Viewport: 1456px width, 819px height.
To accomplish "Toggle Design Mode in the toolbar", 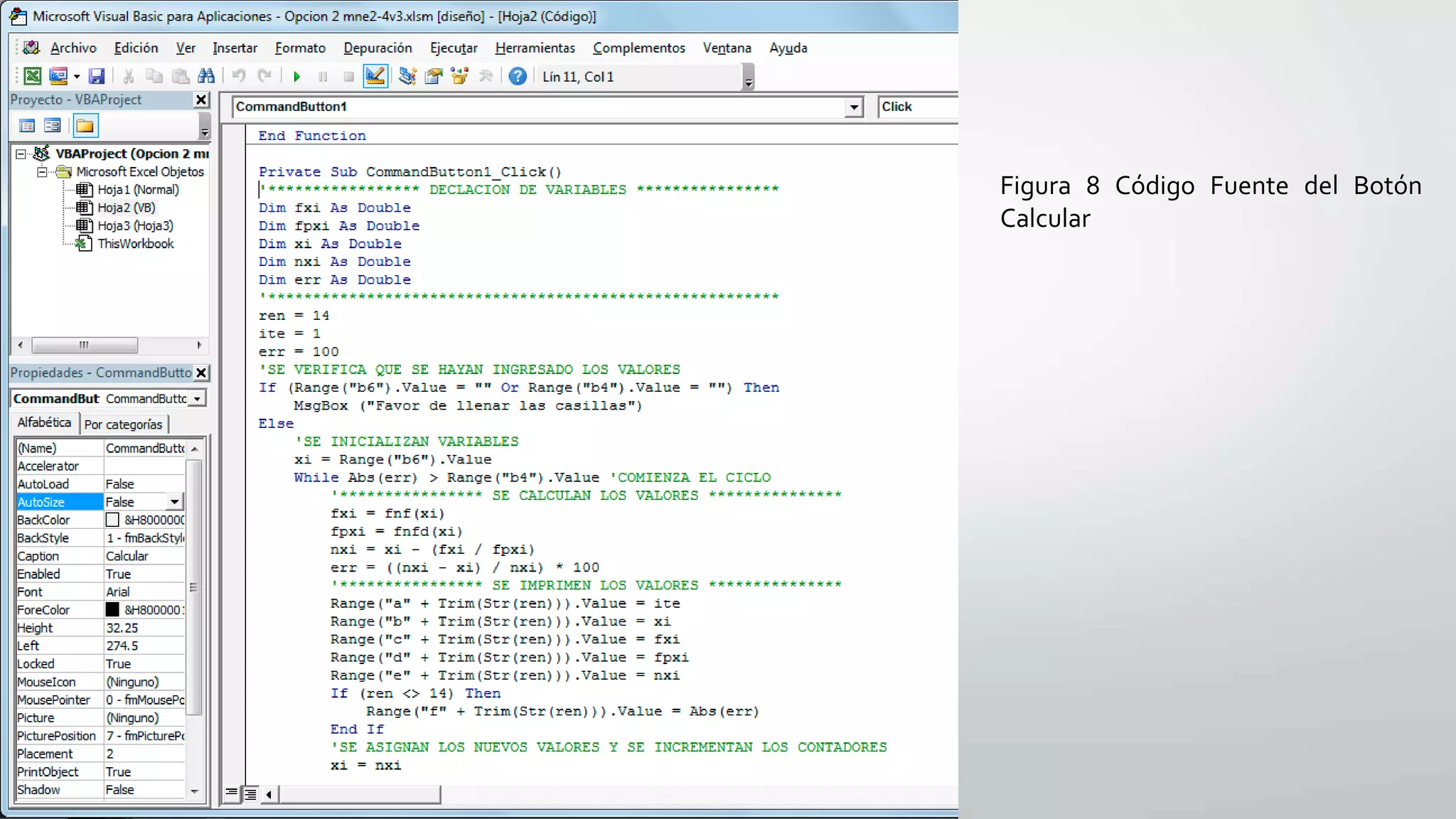I will pyautogui.click(x=375, y=76).
